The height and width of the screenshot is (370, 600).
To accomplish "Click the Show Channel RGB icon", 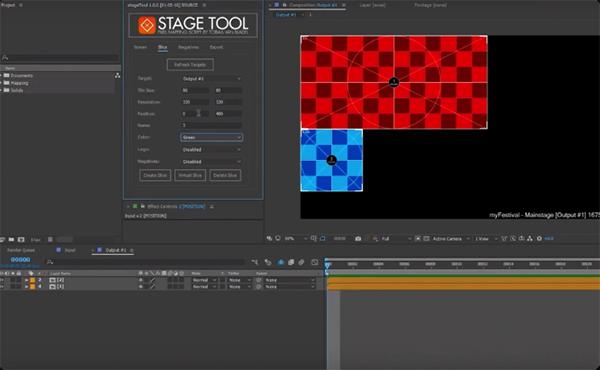I will coord(375,238).
